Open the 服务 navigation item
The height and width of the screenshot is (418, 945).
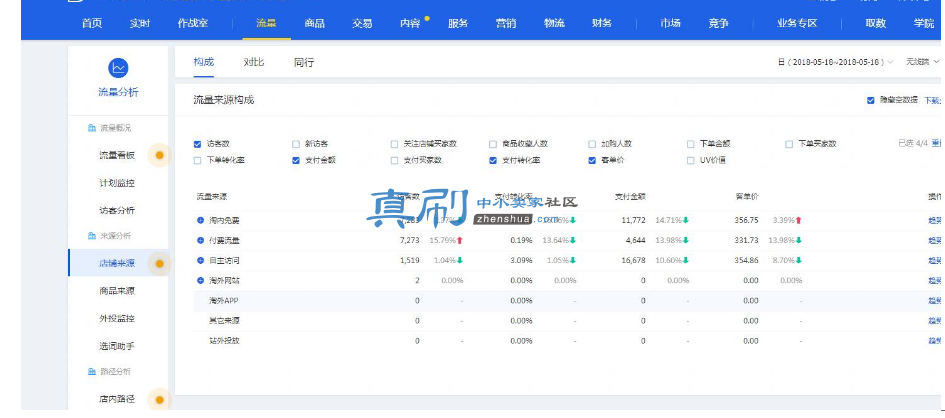pyautogui.click(x=458, y=23)
